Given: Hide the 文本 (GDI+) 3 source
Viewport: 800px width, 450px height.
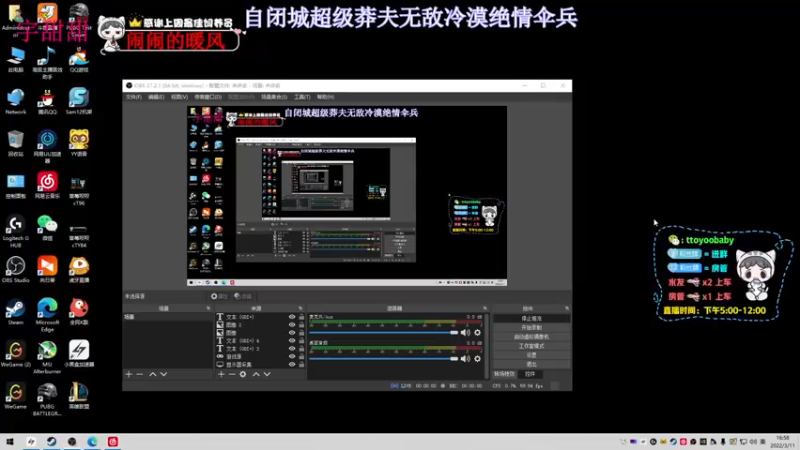Looking at the screenshot, I should [x=292, y=348].
